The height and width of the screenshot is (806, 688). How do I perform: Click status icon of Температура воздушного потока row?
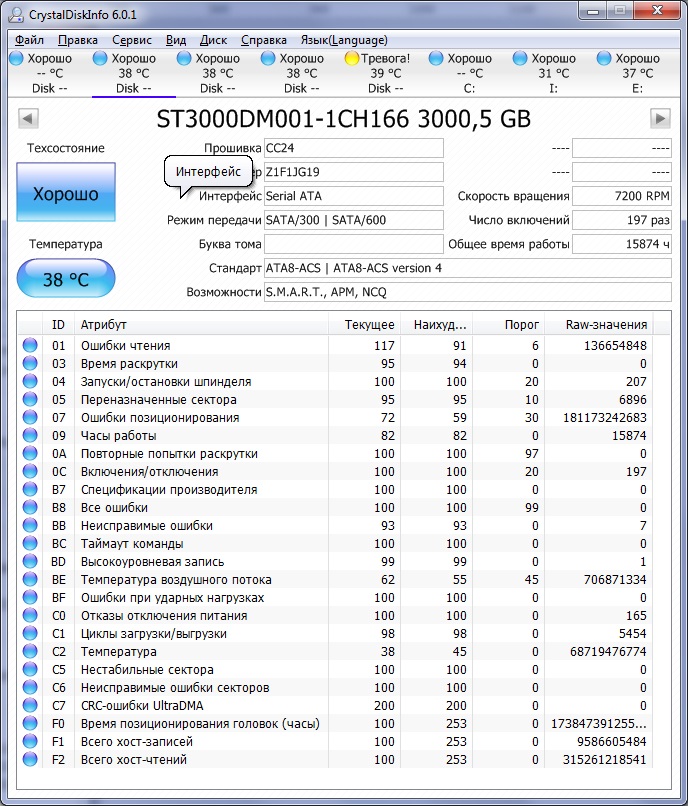30,579
